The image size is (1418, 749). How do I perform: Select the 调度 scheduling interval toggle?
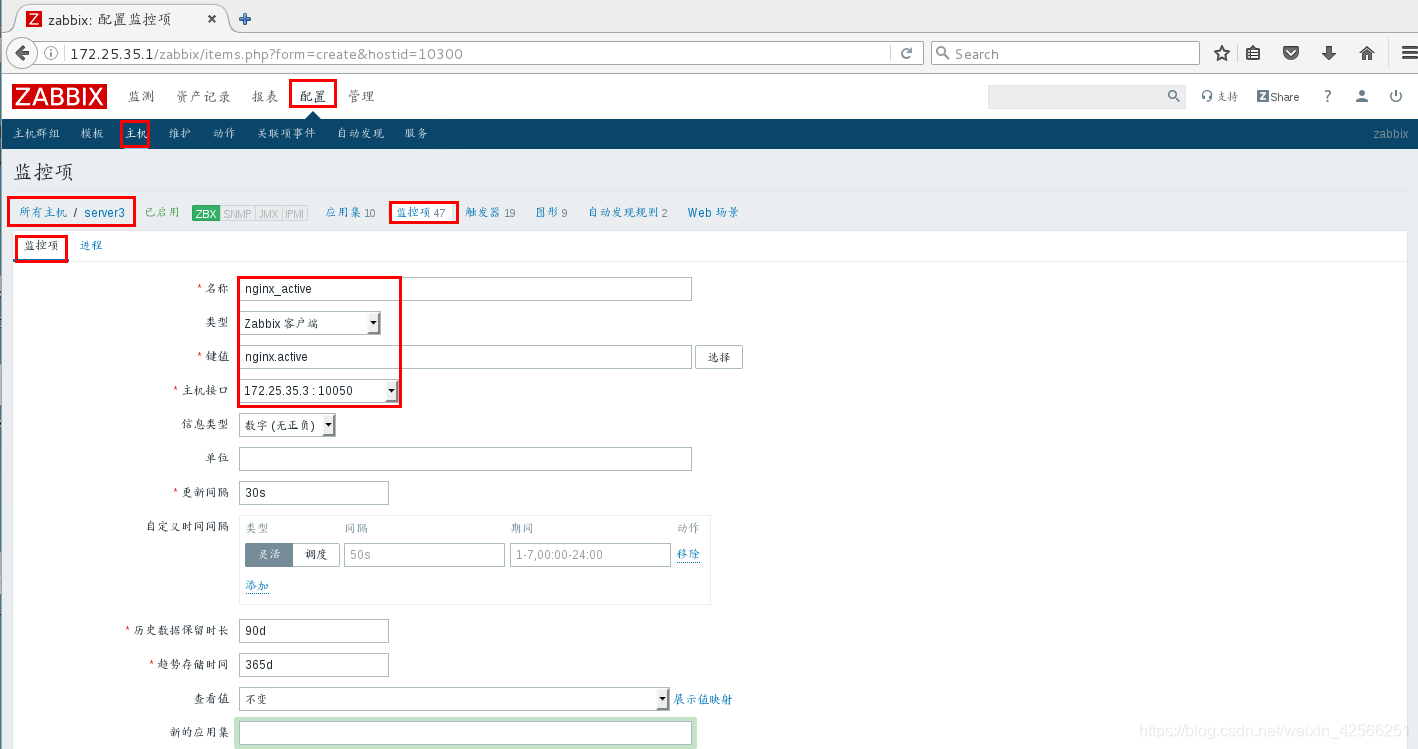pos(316,555)
